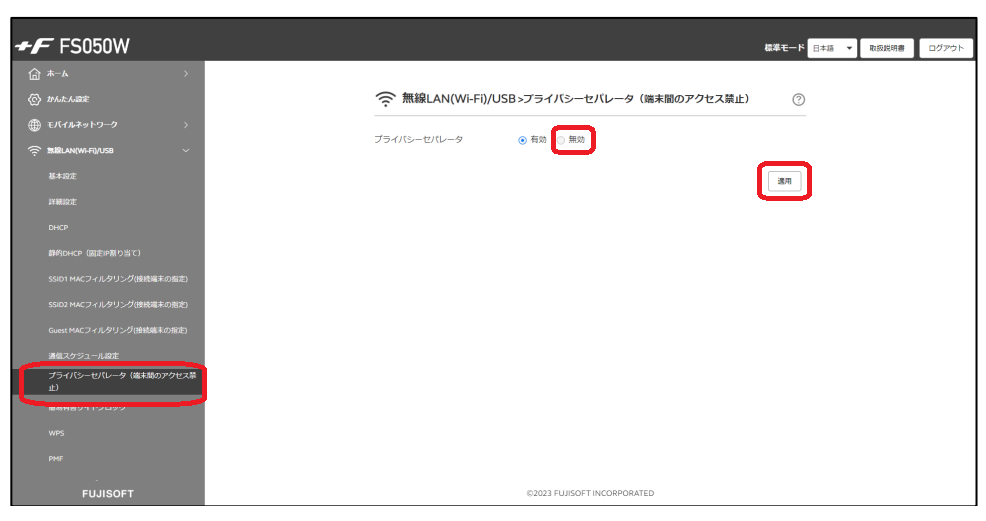
Task: Select the 無効 radio button
Action: point(561,140)
